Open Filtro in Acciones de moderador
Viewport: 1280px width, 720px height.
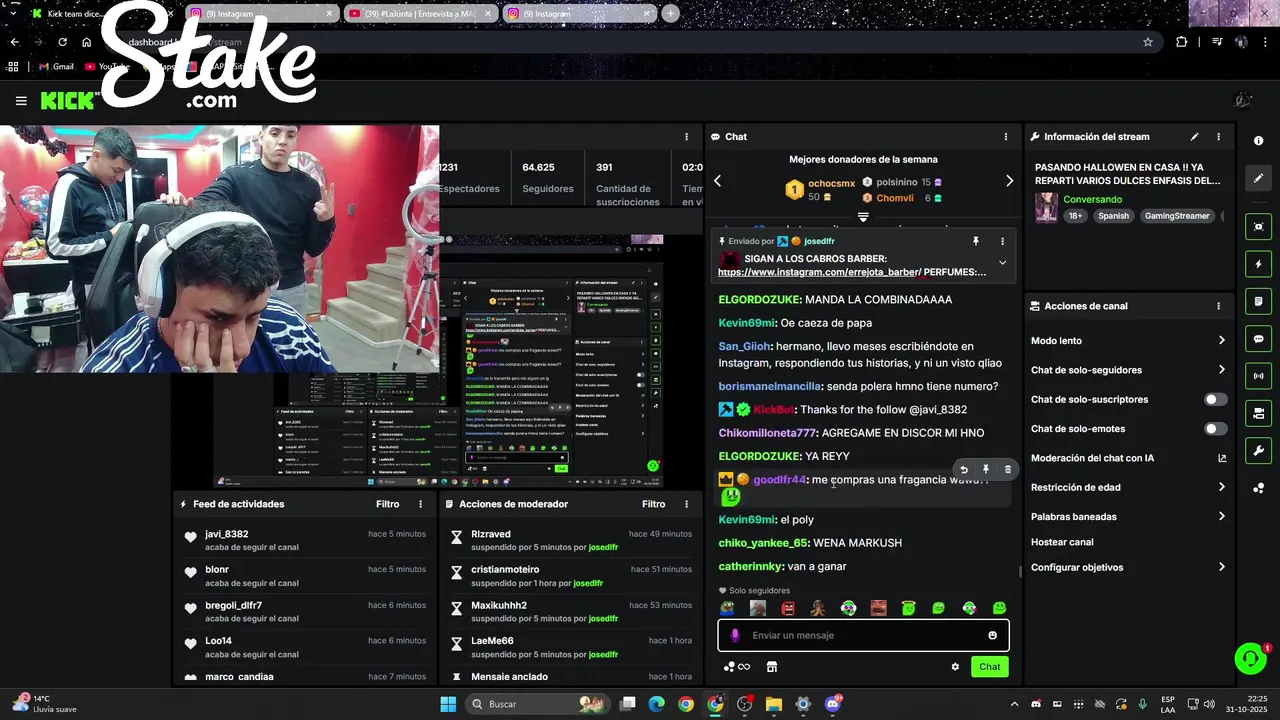[x=653, y=504]
